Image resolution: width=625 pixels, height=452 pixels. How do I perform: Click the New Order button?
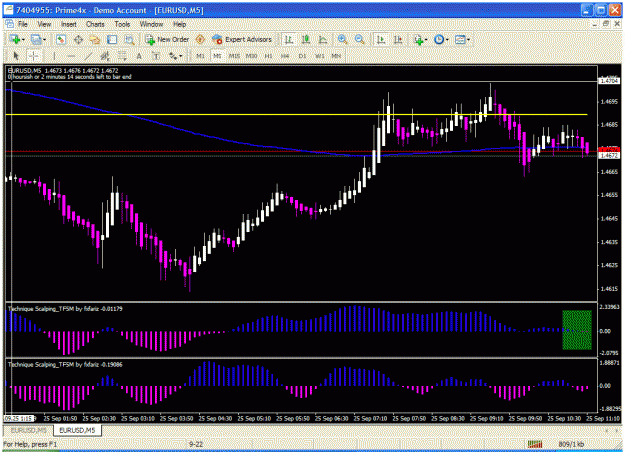(x=167, y=39)
